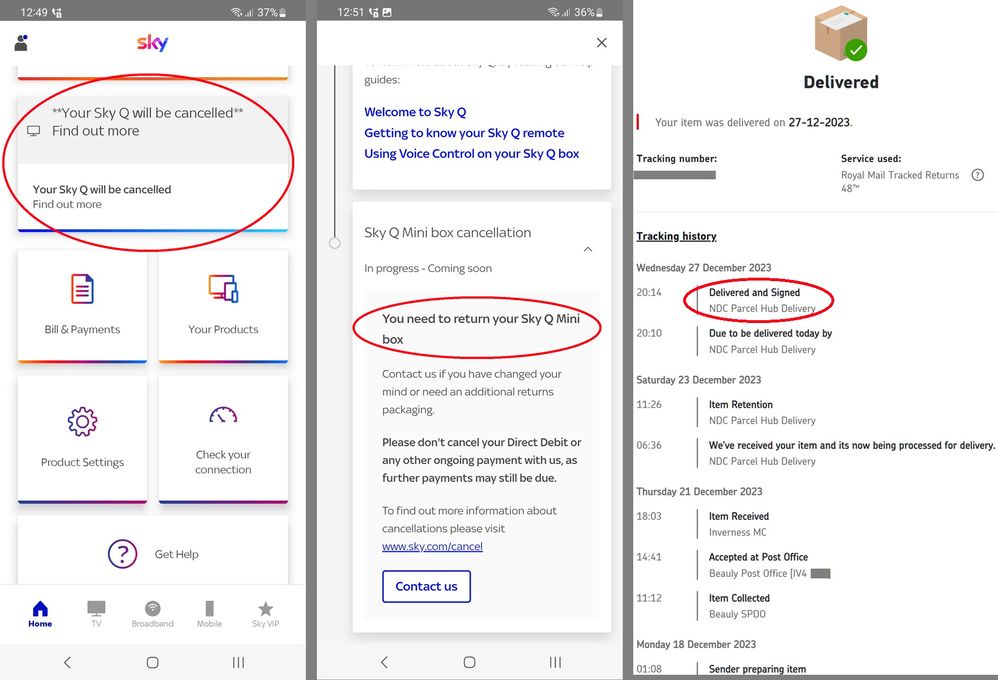
Task: Open Welcome to Sky Q guide link
Action: click(x=415, y=112)
